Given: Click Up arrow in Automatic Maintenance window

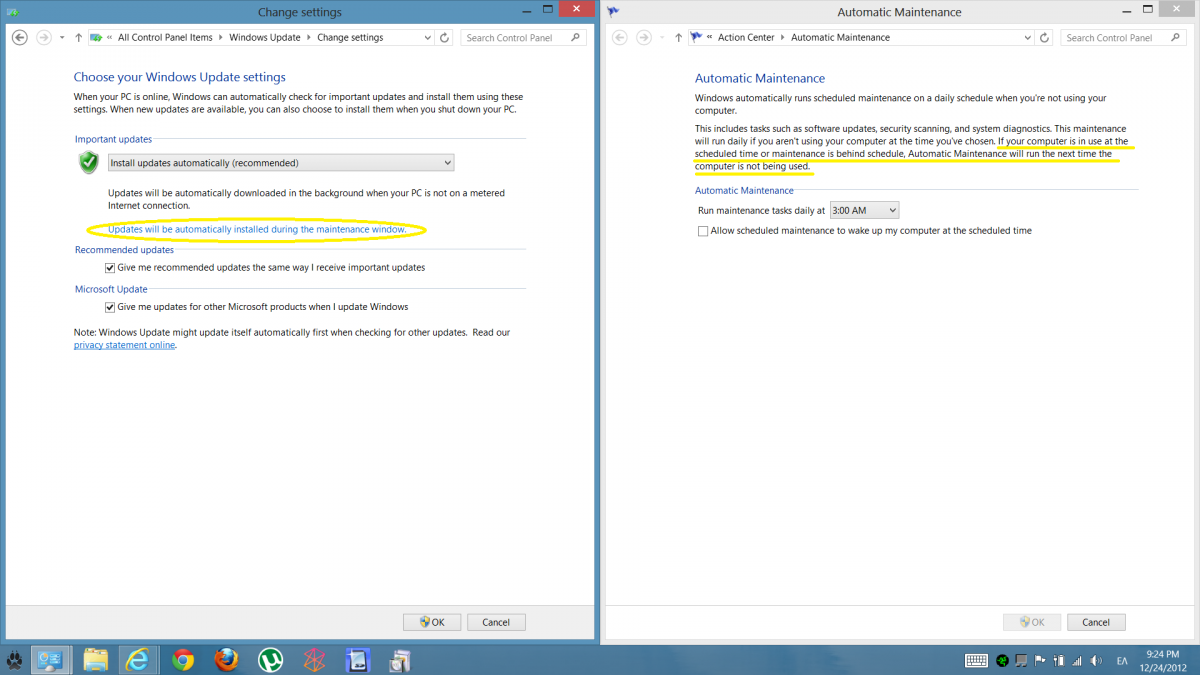Looking at the screenshot, I should click(679, 37).
